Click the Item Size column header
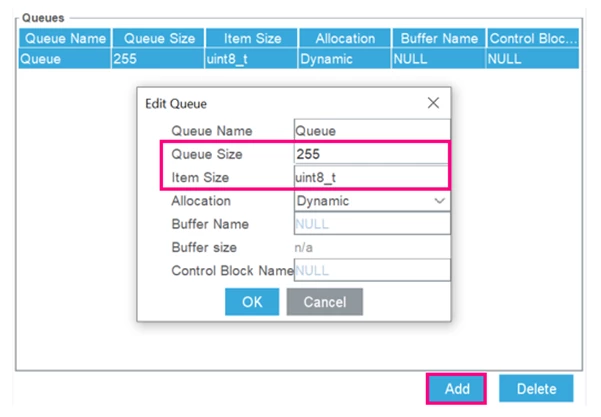601x417 pixels. pyautogui.click(x=252, y=38)
